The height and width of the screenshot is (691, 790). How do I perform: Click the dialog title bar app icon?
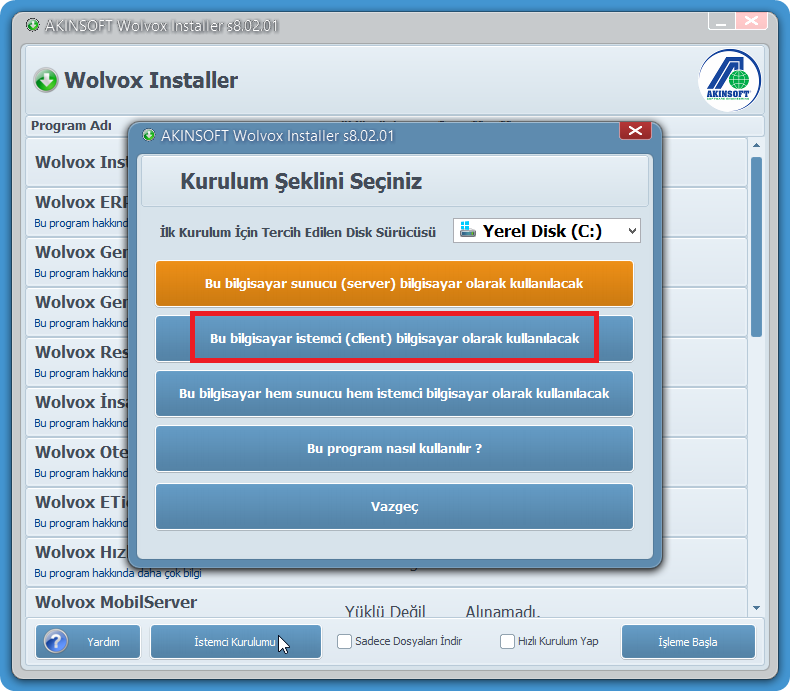(x=149, y=135)
